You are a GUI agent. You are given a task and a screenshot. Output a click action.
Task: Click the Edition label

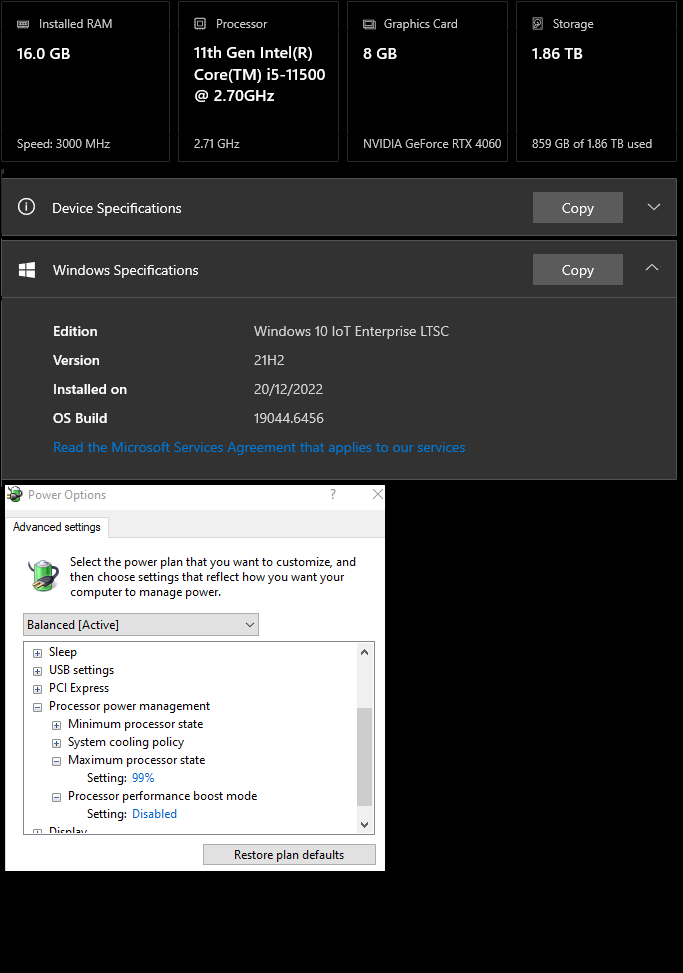coord(75,331)
